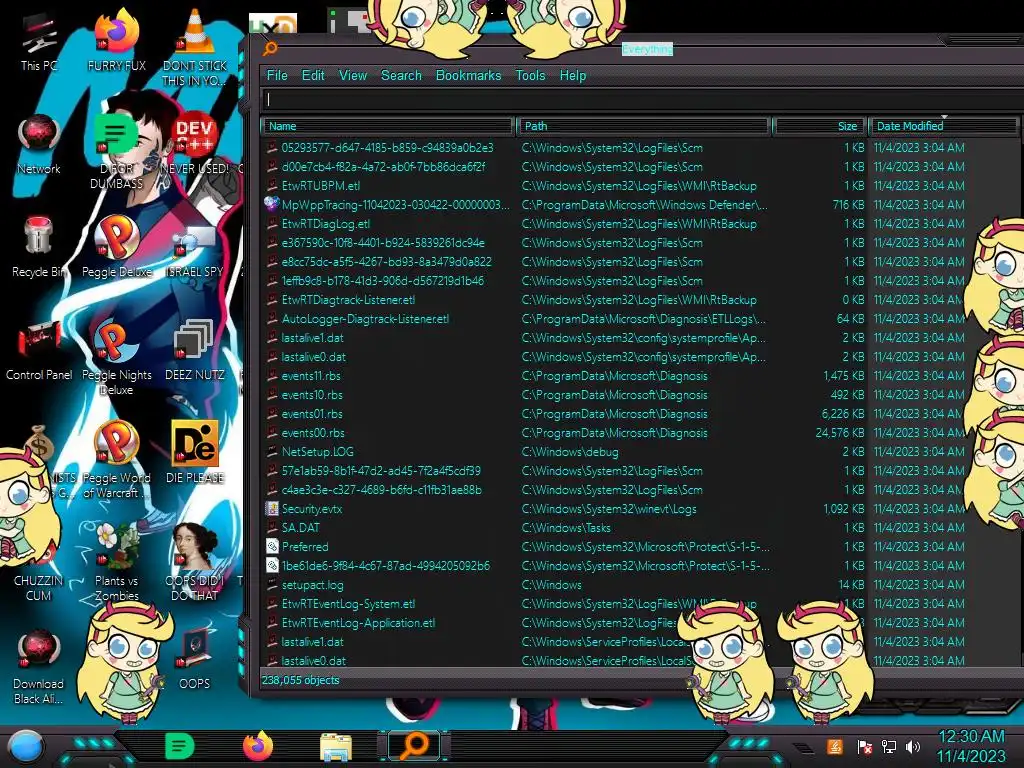Click the 24,576 KB size cell
The image size is (1024, 768).
point(839,432)
